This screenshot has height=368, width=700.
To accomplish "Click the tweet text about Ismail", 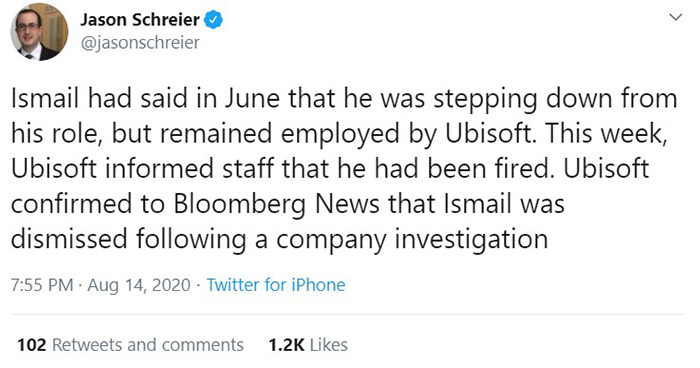I will point(344,169).
